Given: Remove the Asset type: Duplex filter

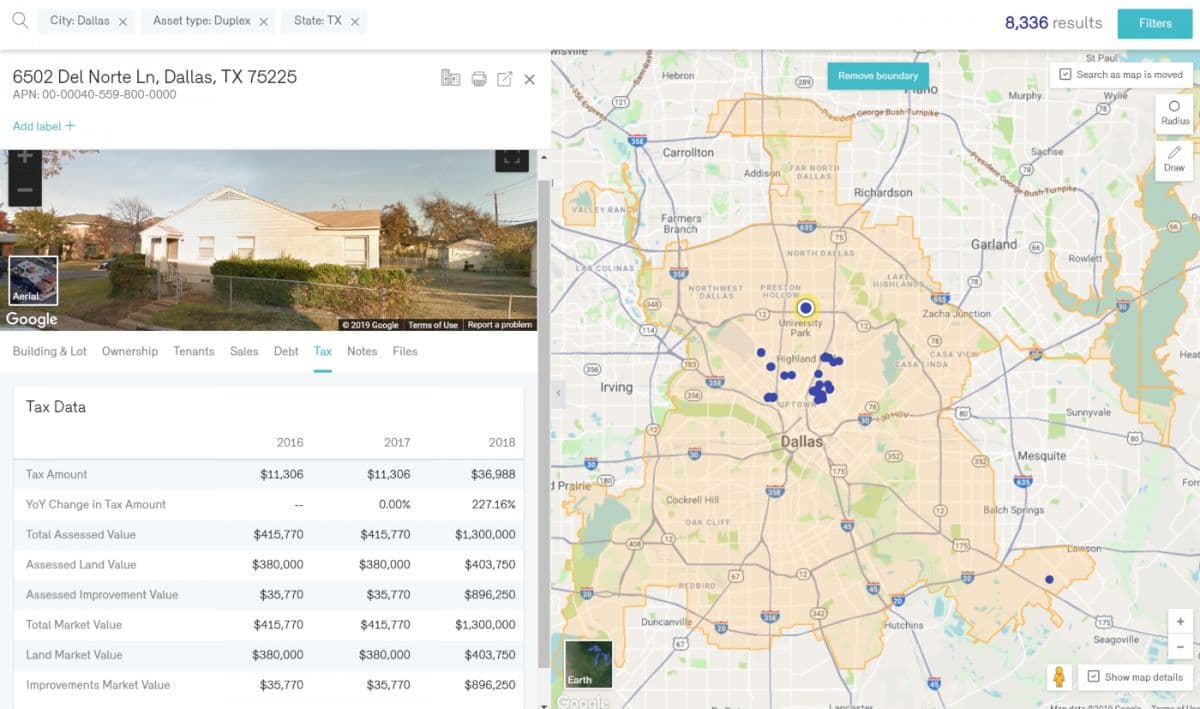Looking at the screenshot, I should [x=264, y=21].
